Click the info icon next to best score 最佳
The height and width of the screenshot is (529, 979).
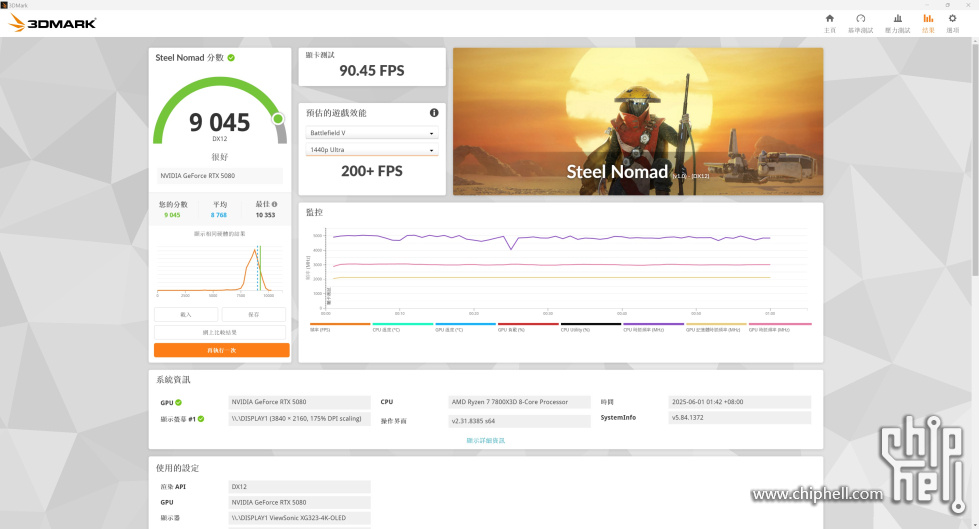click(x=274, y=204)
